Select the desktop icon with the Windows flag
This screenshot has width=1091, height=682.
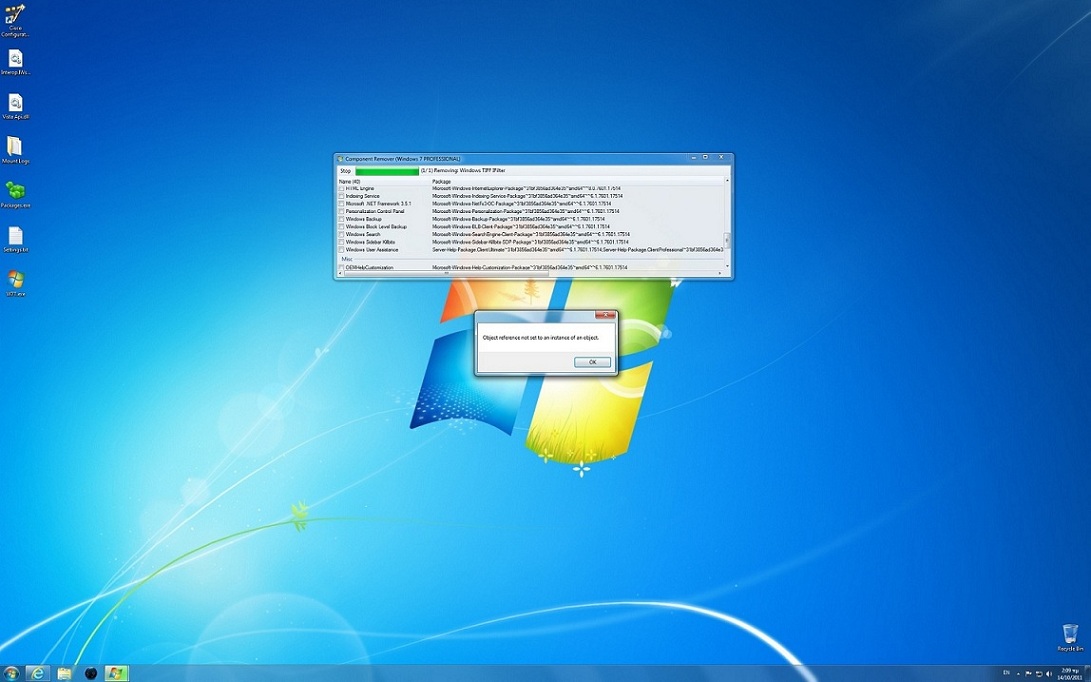(15, 284)
